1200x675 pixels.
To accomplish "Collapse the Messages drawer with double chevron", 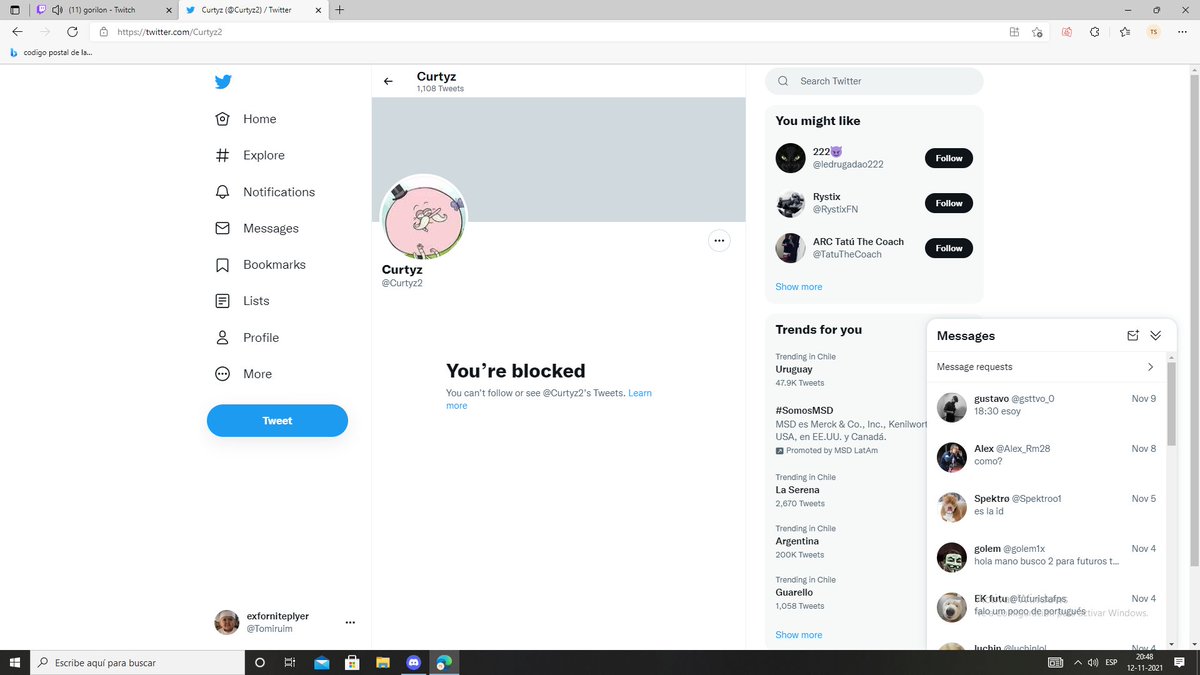I will (x=1156, y=336).
